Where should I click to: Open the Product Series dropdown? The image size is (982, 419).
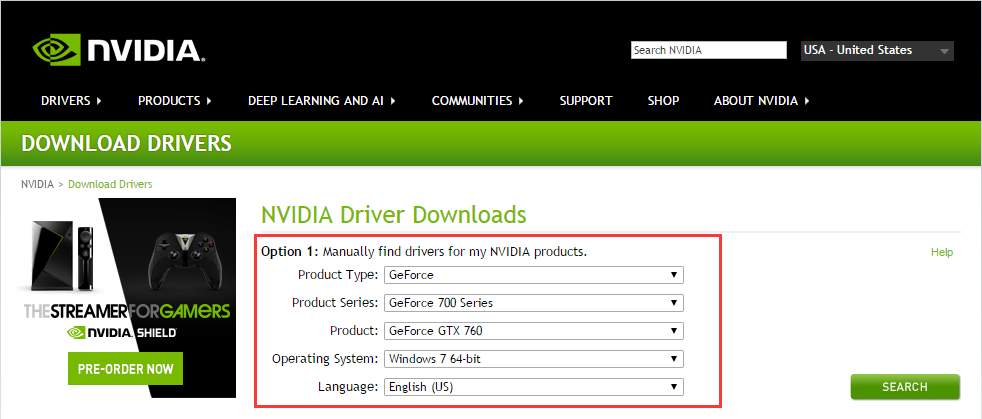533,303
